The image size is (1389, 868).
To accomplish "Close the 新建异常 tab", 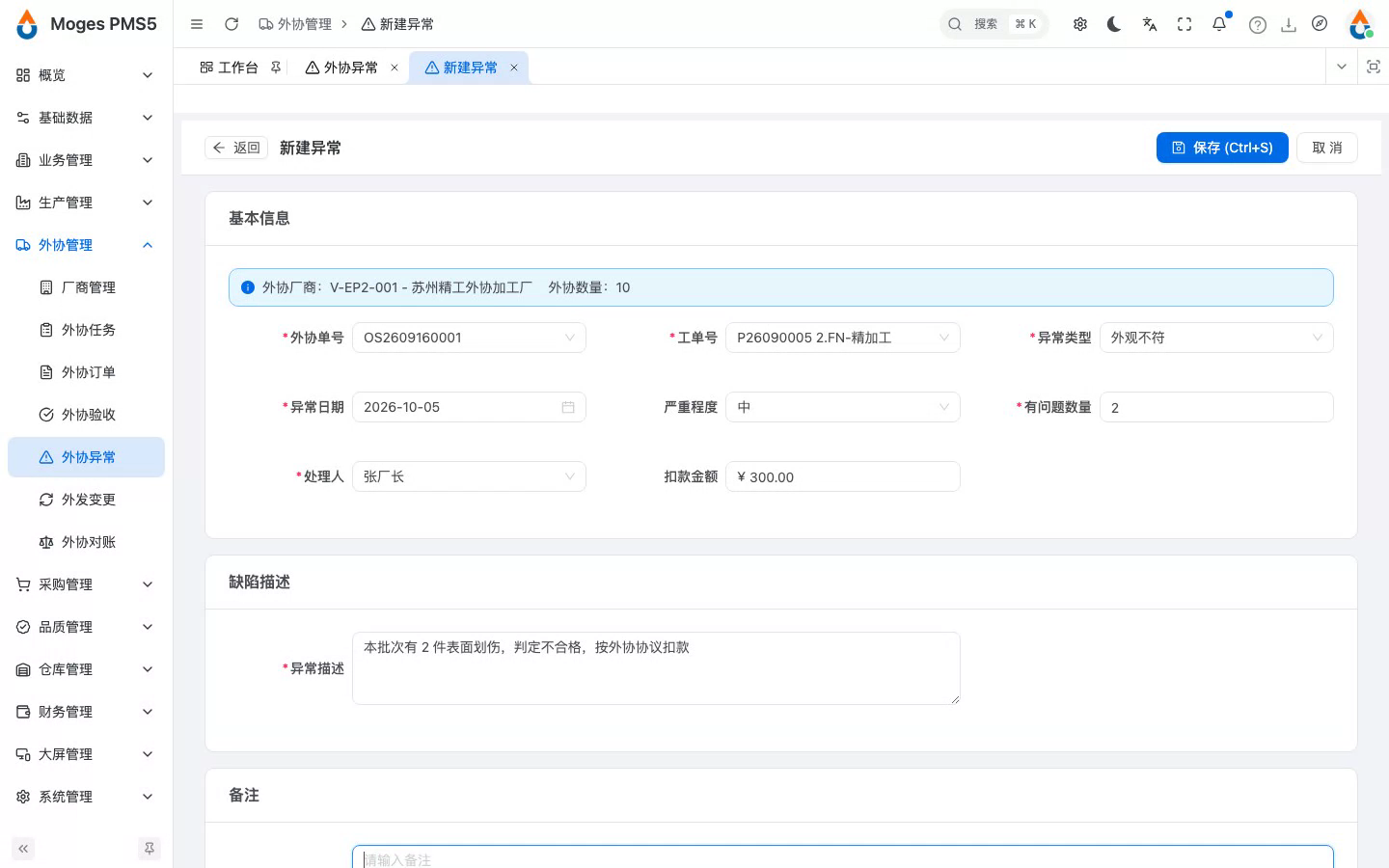I will point(514,68).
